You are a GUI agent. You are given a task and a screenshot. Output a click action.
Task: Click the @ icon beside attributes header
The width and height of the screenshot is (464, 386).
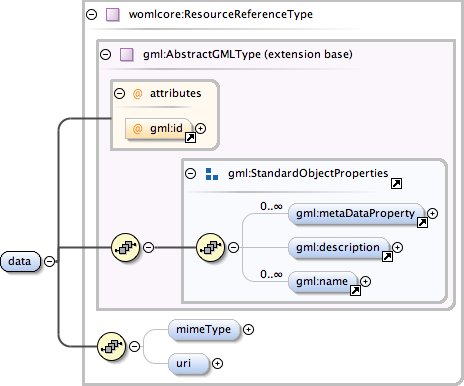(x=137, y=94)
